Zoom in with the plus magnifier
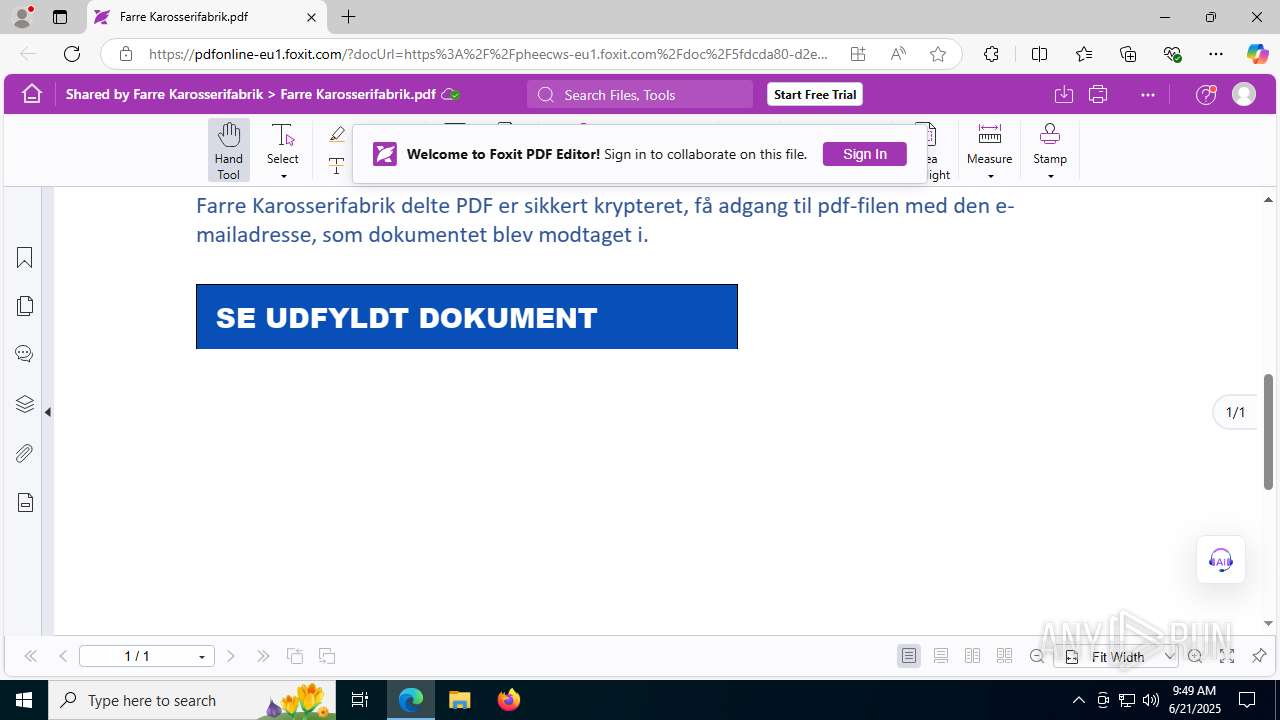 click(1195, 656)
